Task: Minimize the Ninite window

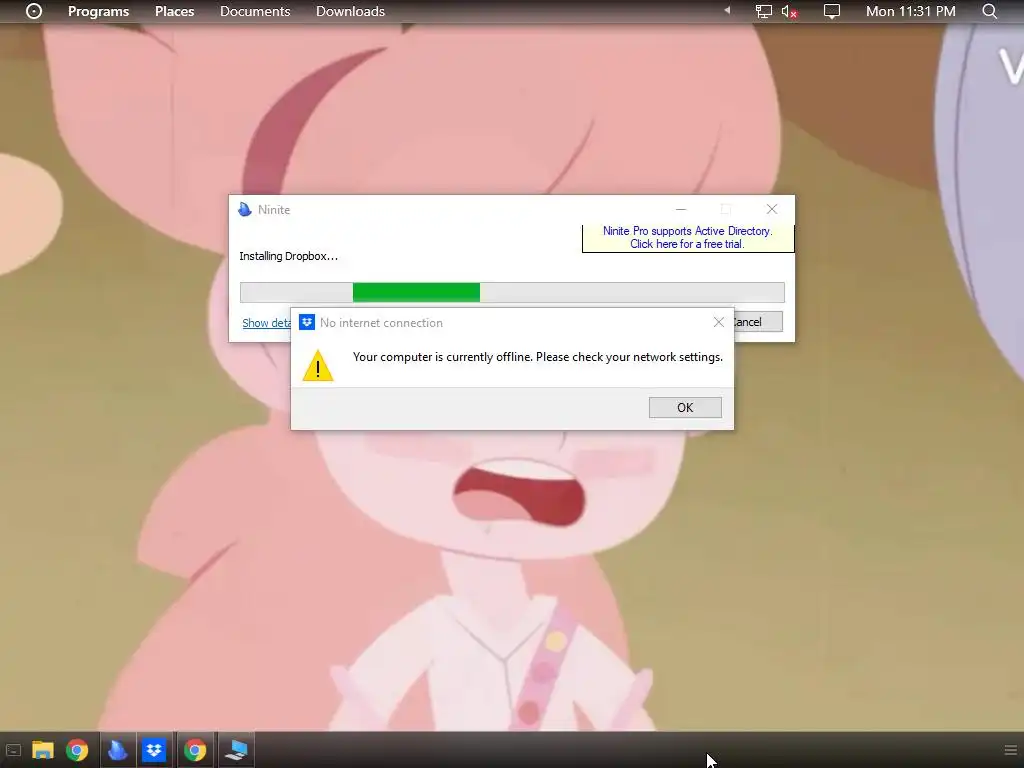Action: [x=680, y=210]
